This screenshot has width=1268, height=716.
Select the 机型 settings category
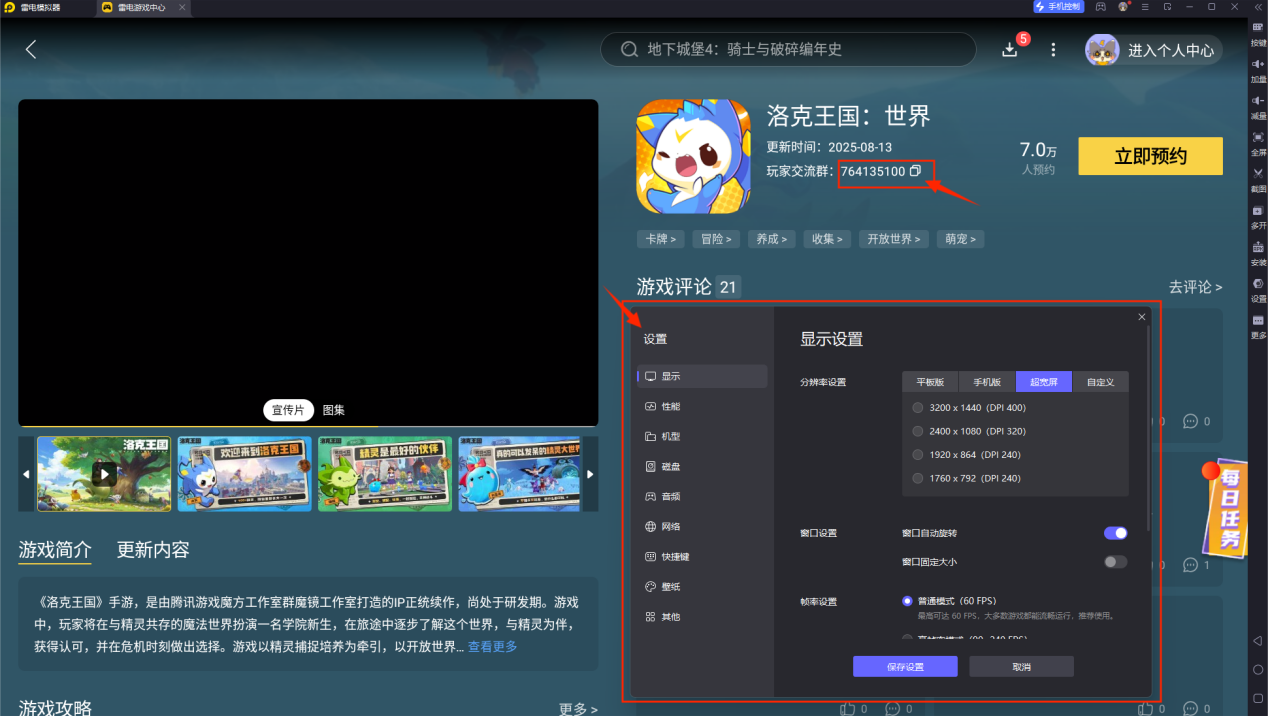[702, 436]
